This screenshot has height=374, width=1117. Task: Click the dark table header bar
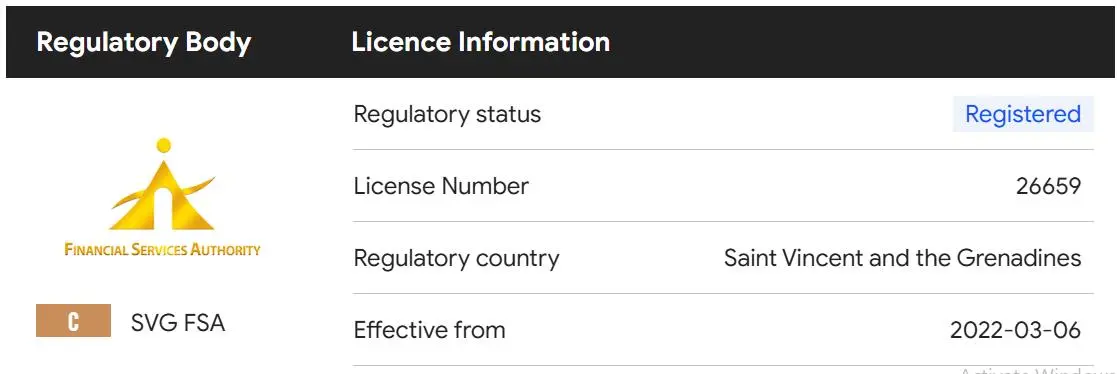click(x=561, y=42)
